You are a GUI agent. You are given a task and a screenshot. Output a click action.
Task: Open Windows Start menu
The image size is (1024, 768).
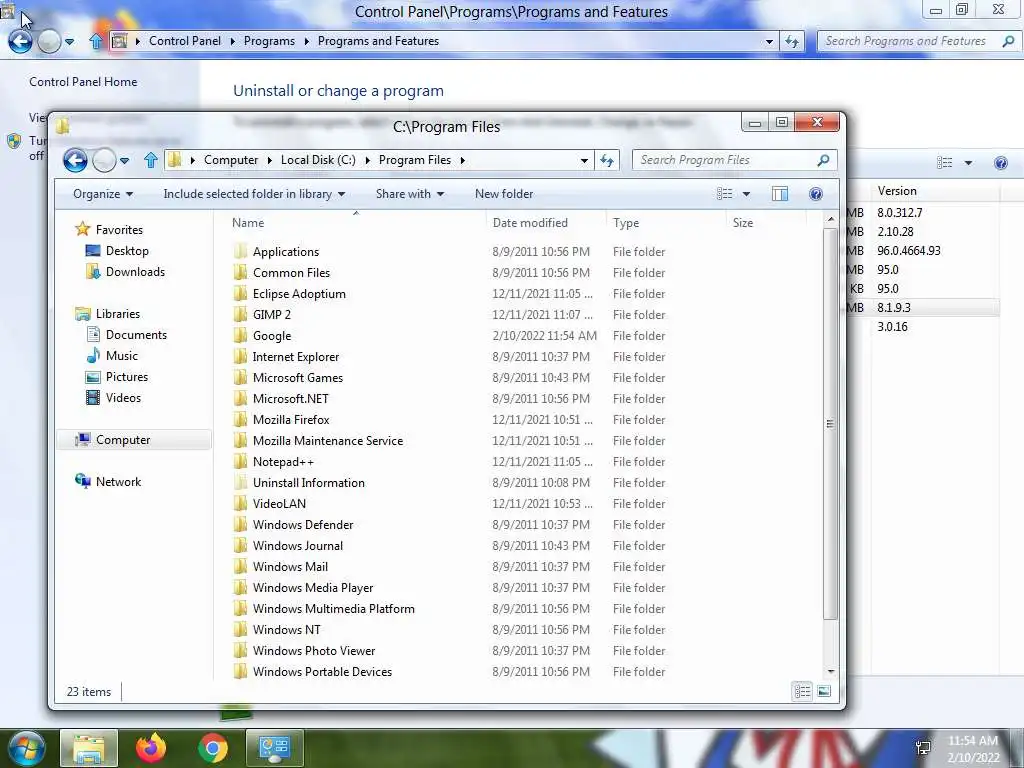tap(27, 748)
